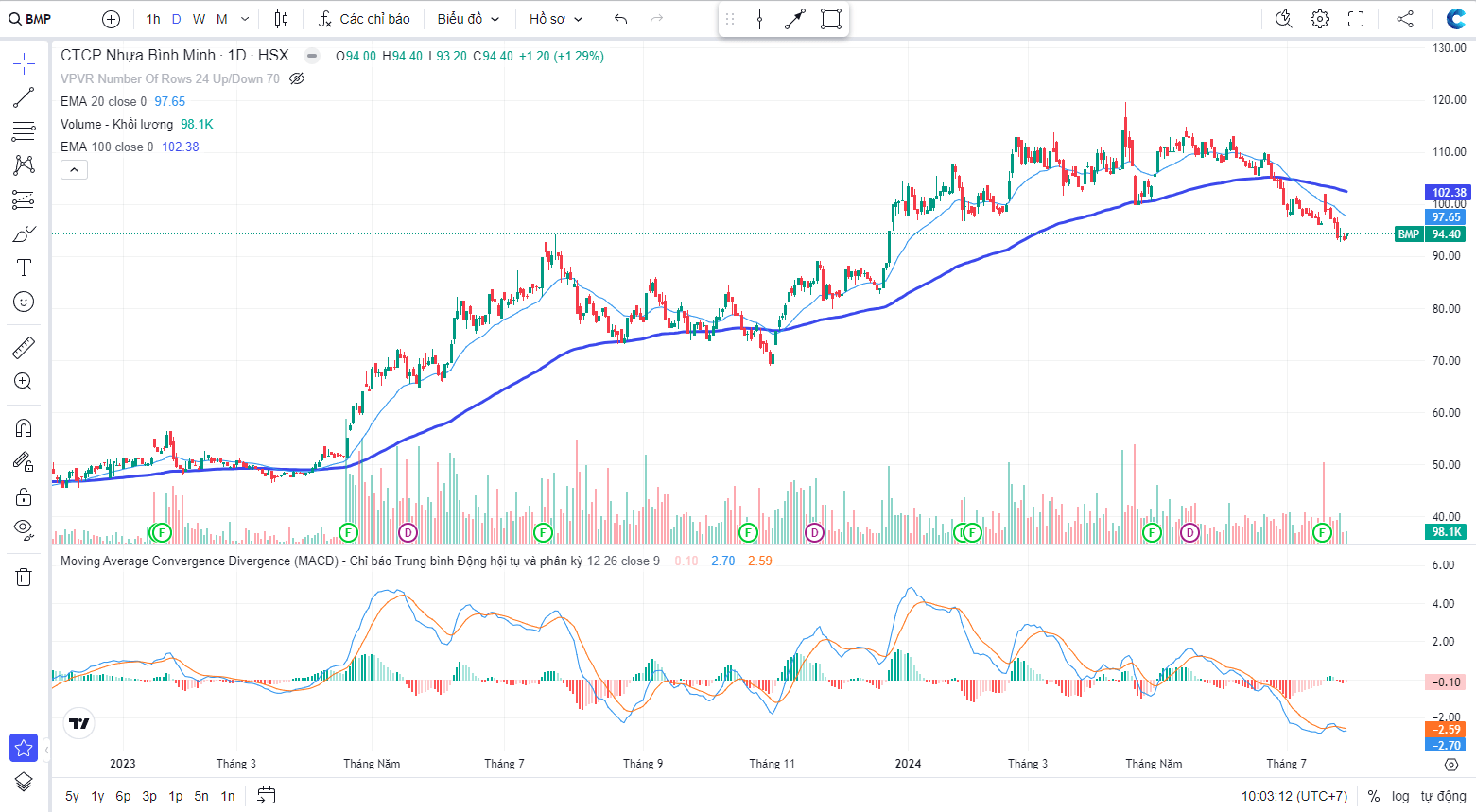Select the W weekly timeframe
The height and width of the screenshot is (812, 1476).
pos(199,19)
